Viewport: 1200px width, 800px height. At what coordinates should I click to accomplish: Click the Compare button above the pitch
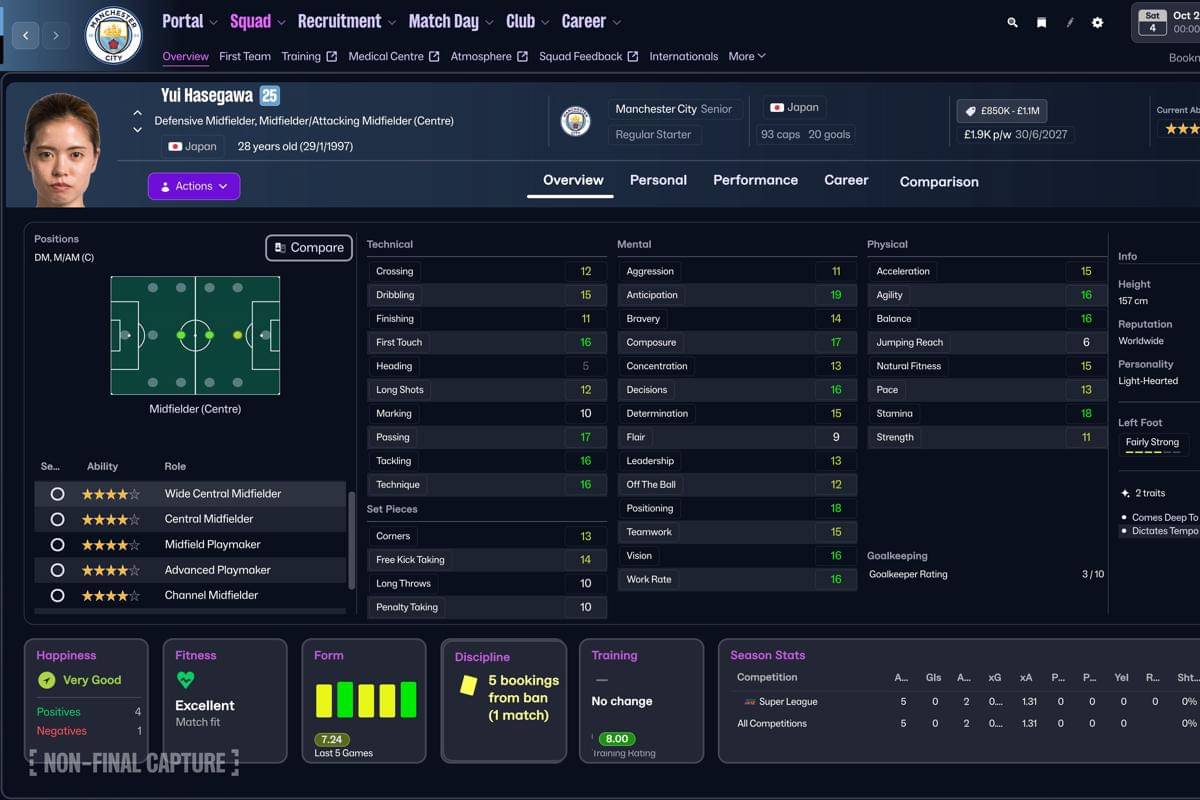308,247
